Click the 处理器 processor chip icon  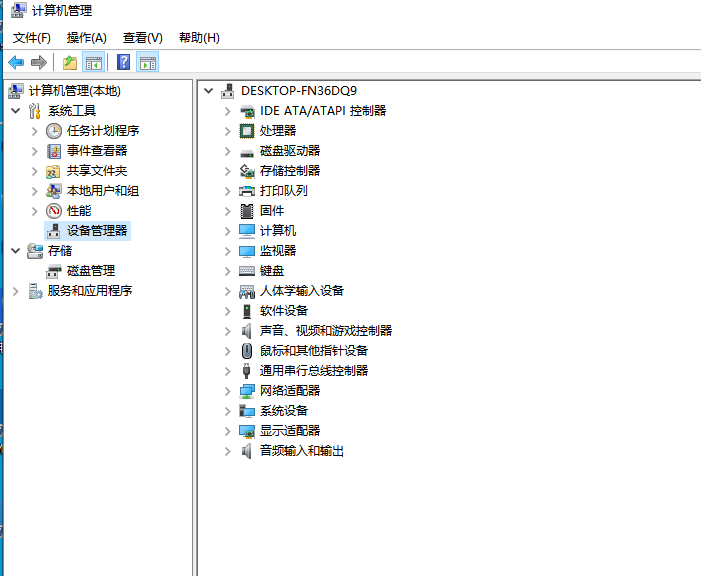pos(247,131)
